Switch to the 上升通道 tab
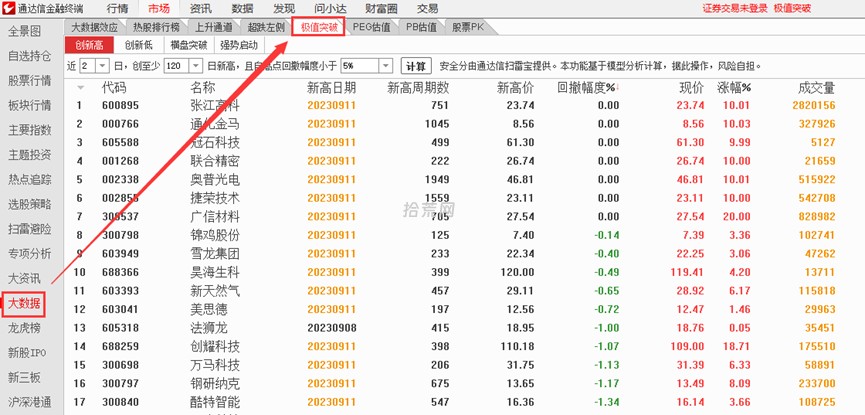Viewport: 865px width, 415px height. pyautogui.click(x=213, y=27)
